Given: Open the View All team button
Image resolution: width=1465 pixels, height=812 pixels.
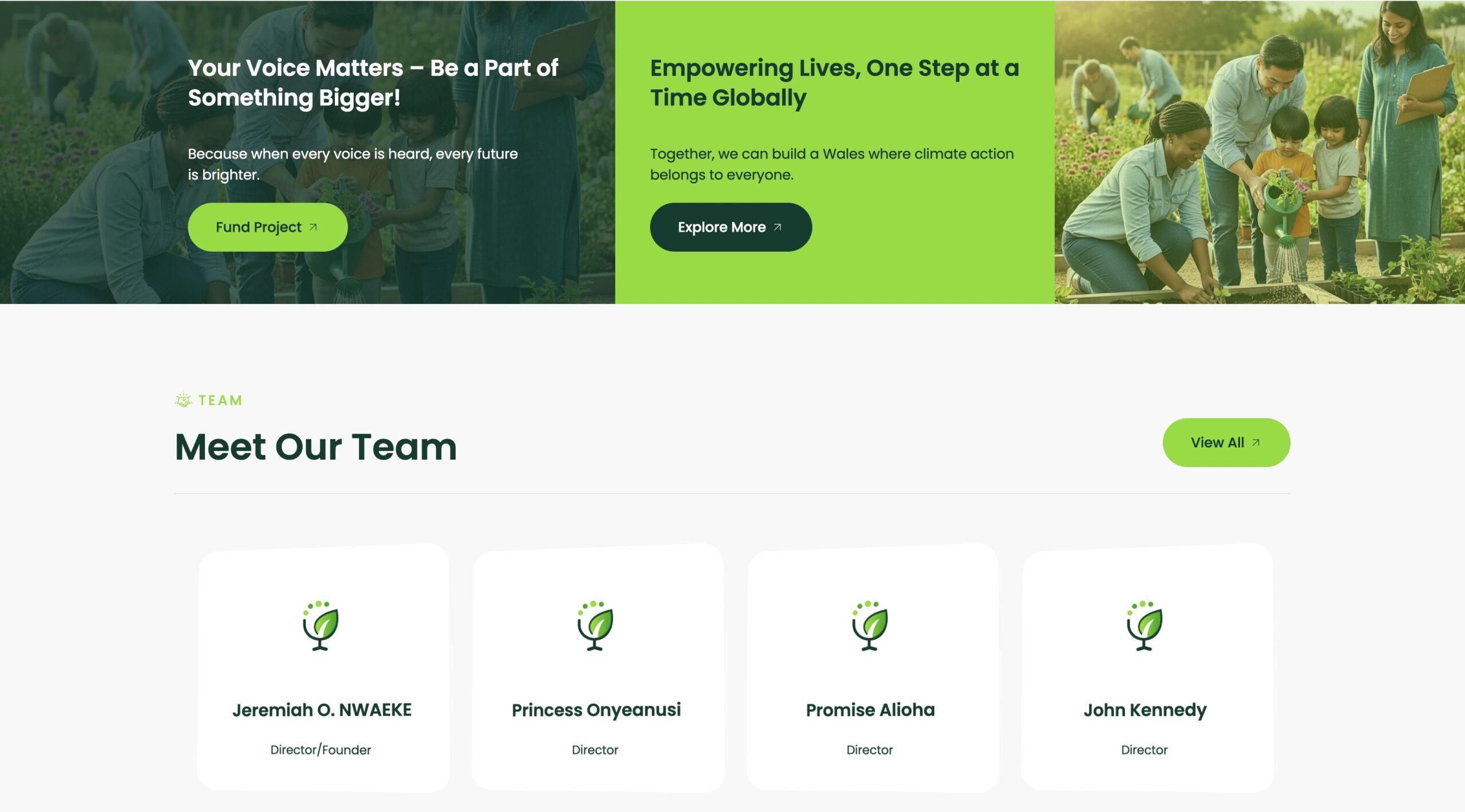Looking at the screenshot, I should 1226,442.
